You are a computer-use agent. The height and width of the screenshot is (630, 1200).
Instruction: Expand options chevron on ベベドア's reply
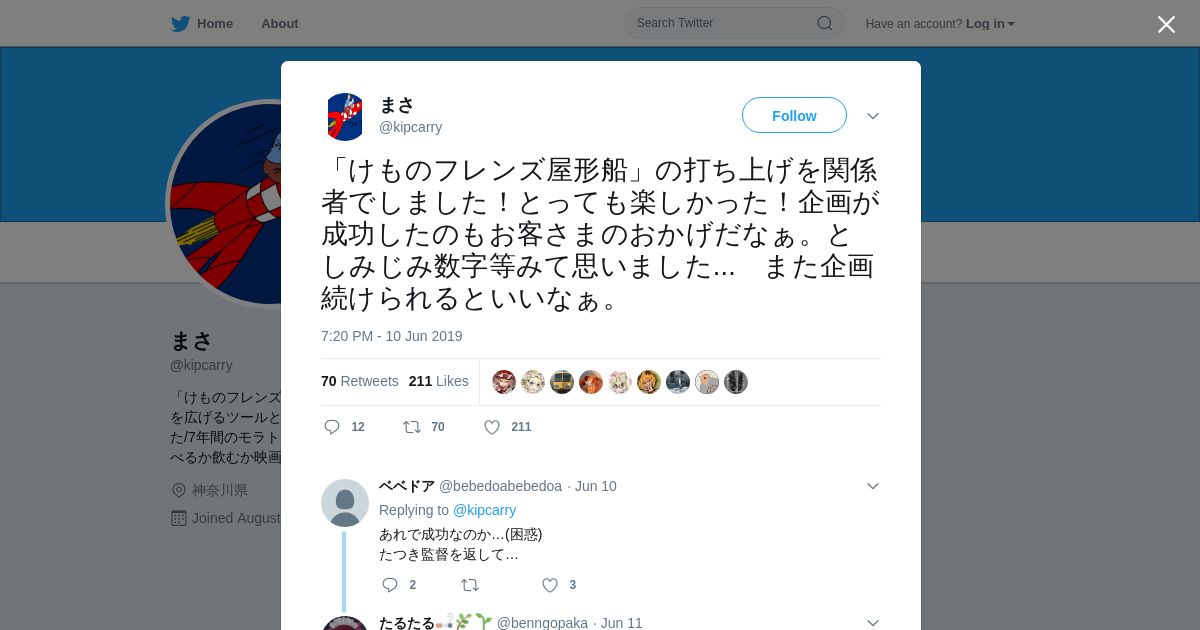[873, 486]
